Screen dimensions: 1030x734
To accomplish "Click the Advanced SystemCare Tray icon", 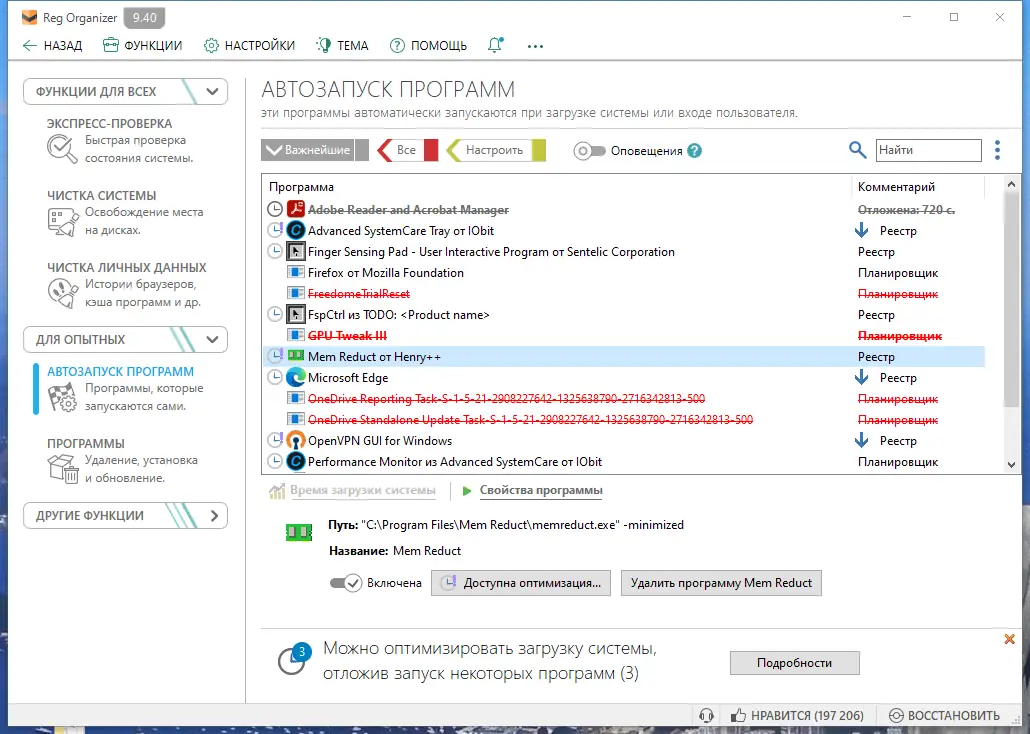I will [x=296, y=230].
